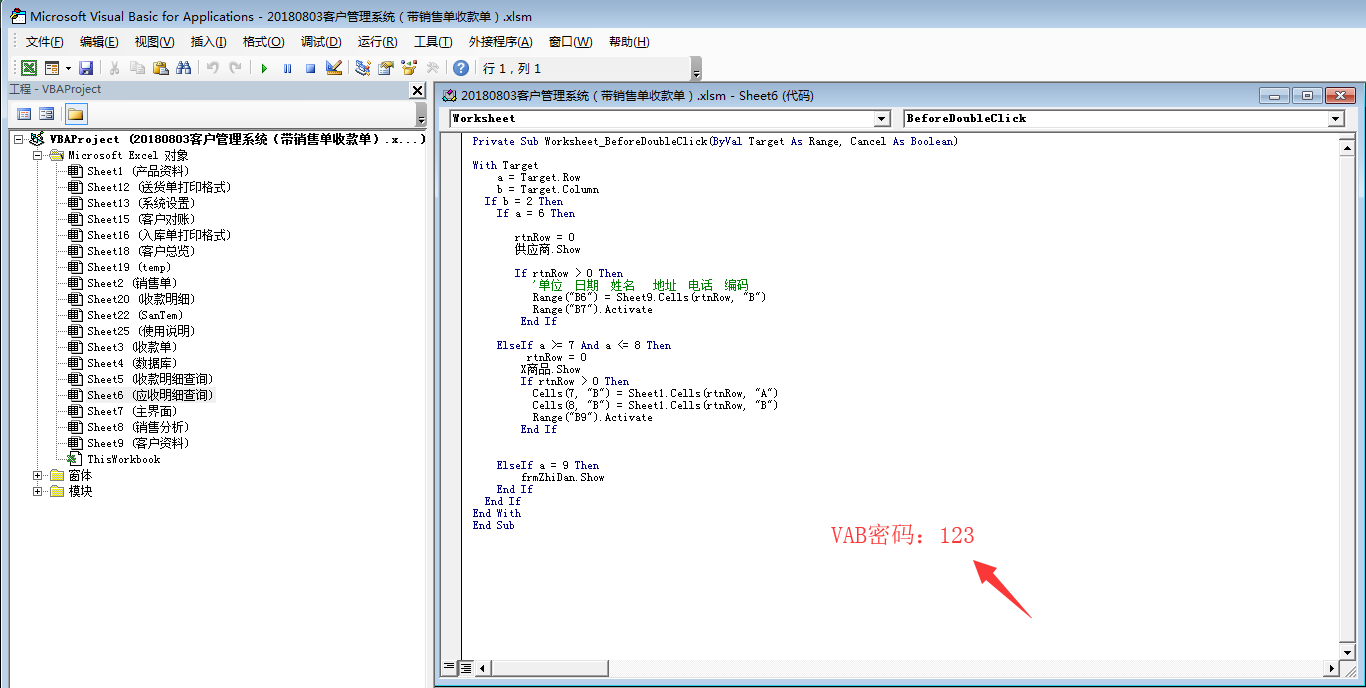Click the Break pause icon
The width and height of the screenshot is (1366, 688).
(287, 68)
